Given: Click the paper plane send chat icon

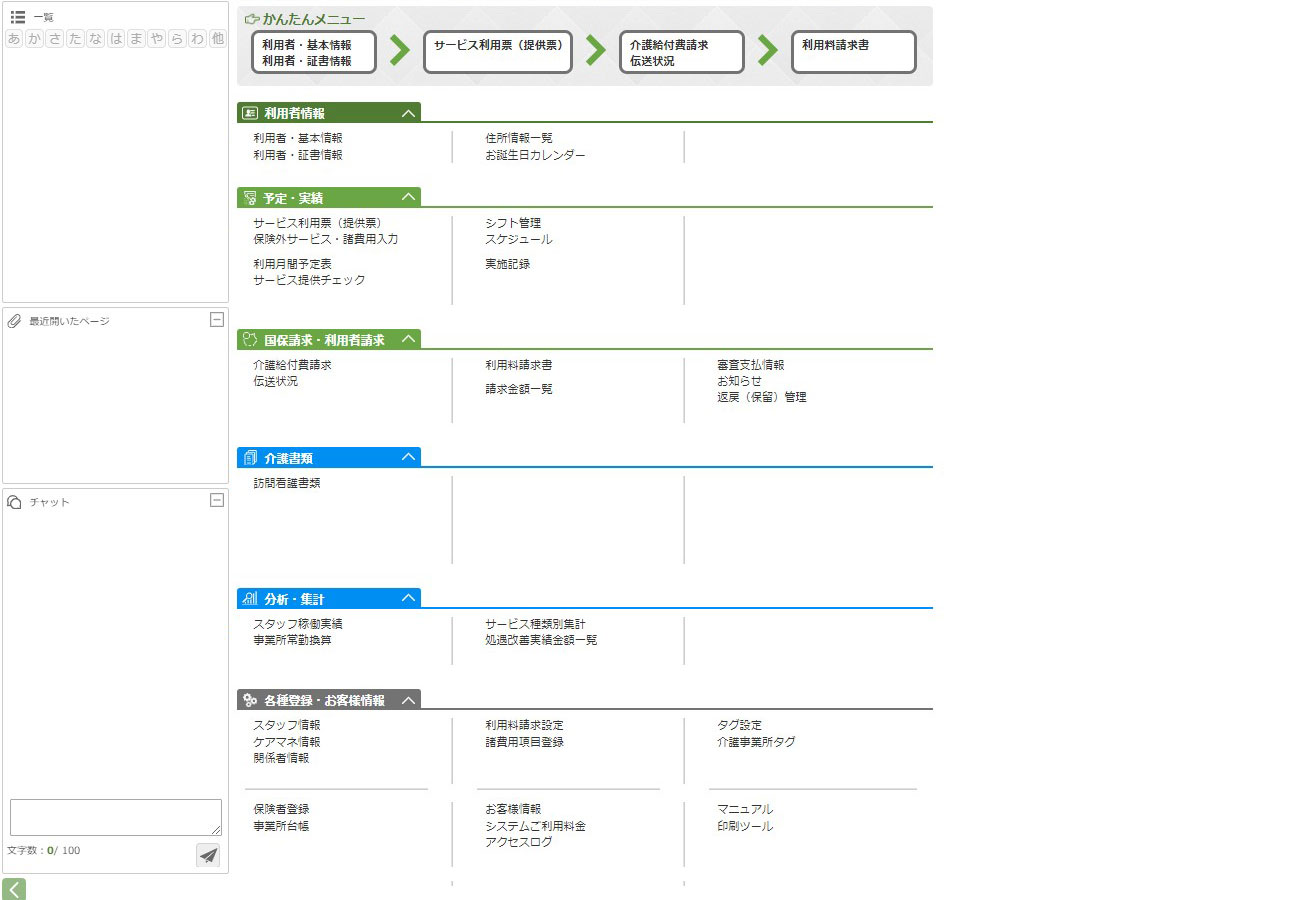Looking at the screenshot, I should point(208,855).
